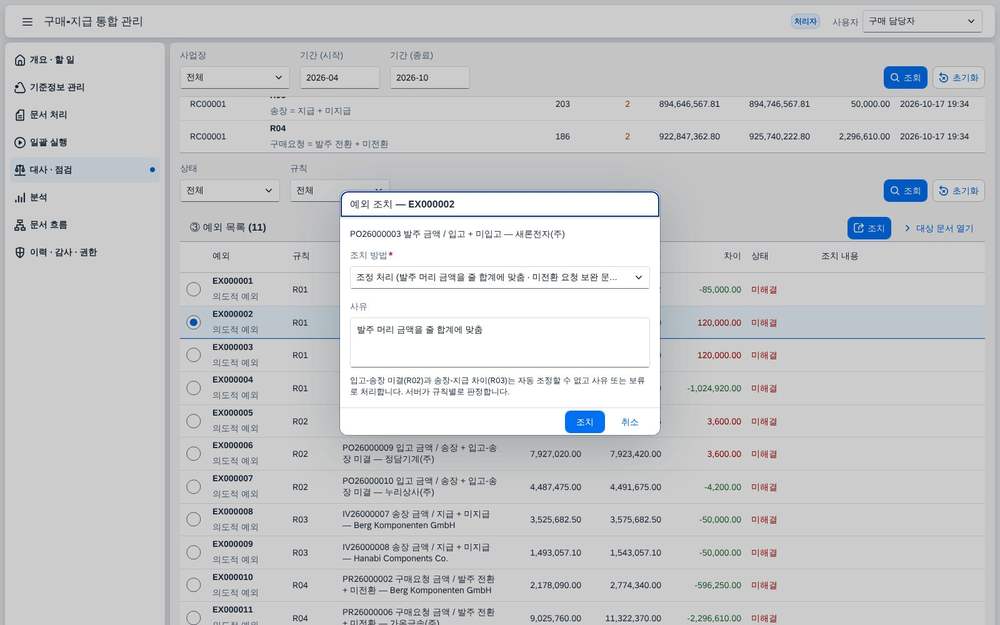Viewport: 1000px width, 625px height.
Task: Select radio for EX000008
Action: point(193,519)
